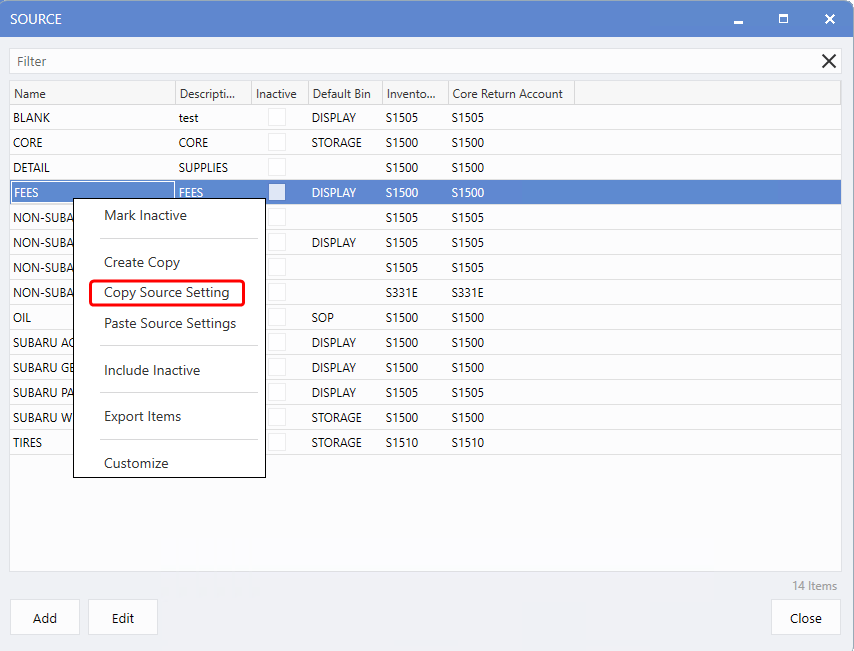Click Export Items in context menu
854x651 pixels.
143,417
